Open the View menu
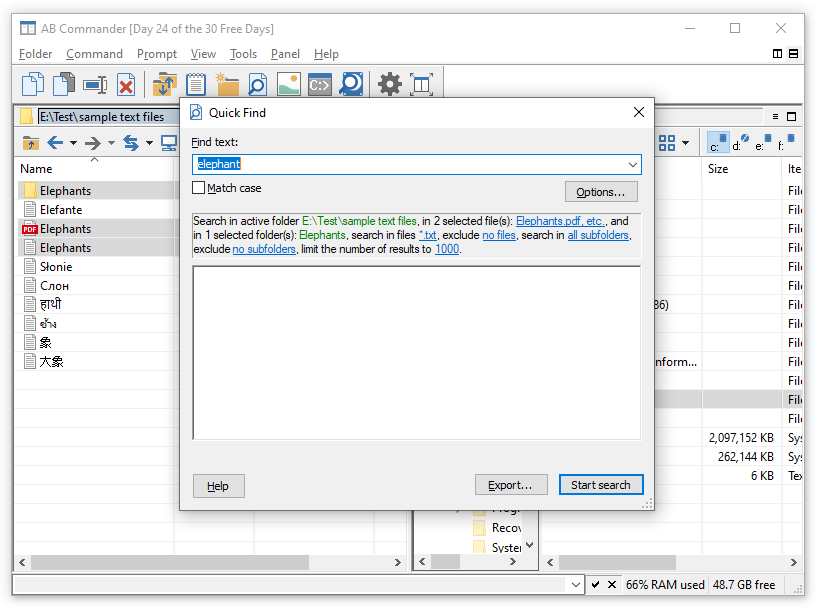This screenshot has height=611, width=820. point(203,54)
